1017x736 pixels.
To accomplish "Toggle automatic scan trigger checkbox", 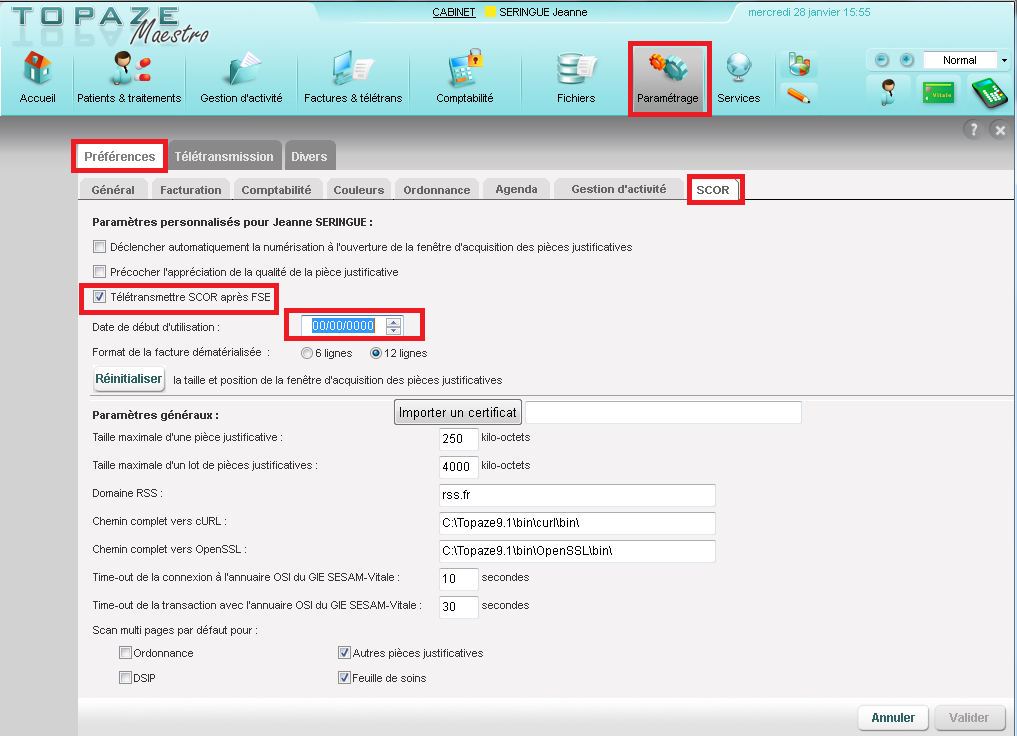I will [99, 246].
